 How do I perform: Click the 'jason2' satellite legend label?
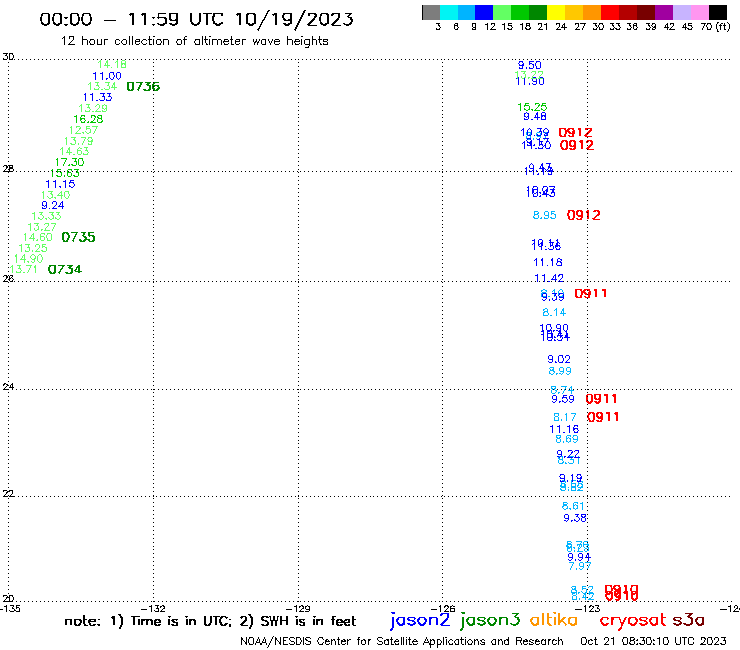pos(420,620)
